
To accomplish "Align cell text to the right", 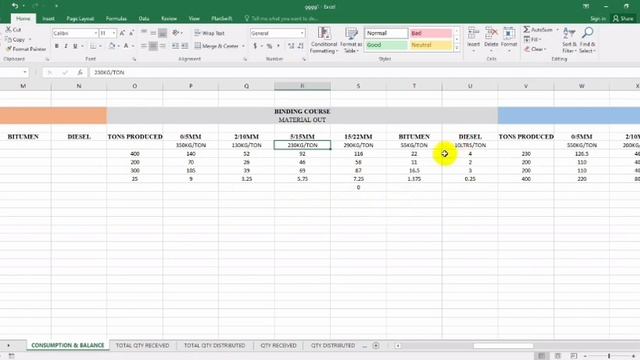I will pos(162,46).
